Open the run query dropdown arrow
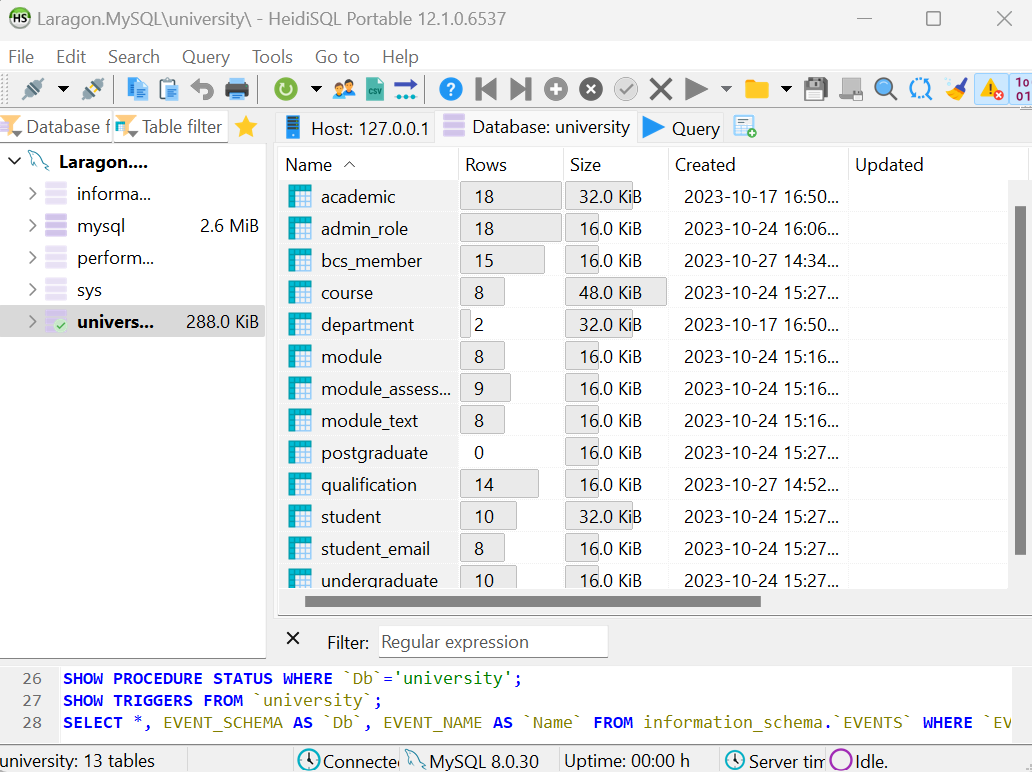This screenshot has width=1032, height=772. pyautogui.click(x=726, y=88)
